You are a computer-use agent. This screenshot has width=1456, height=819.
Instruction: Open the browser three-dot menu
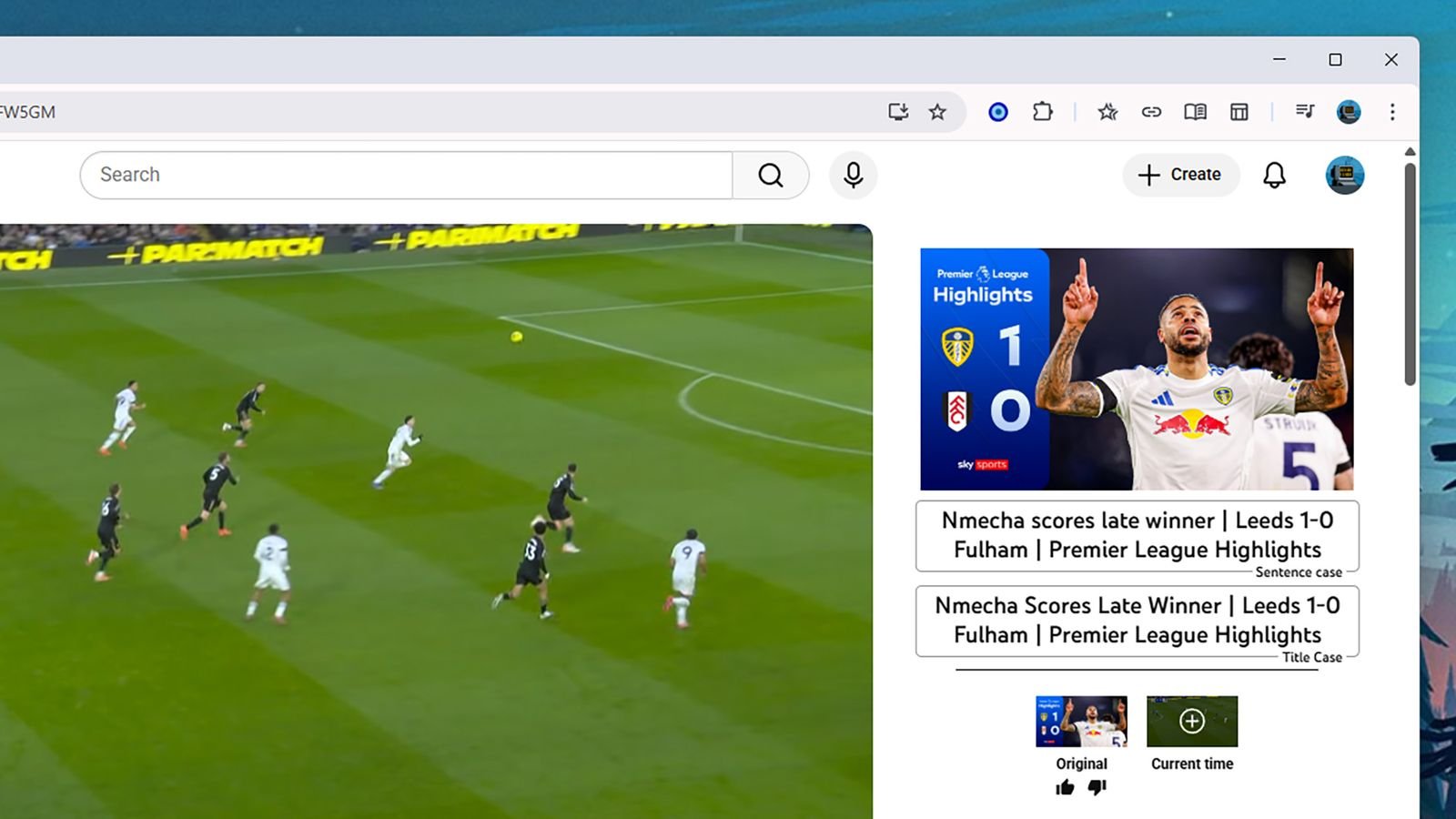(x=1392, y=112)
